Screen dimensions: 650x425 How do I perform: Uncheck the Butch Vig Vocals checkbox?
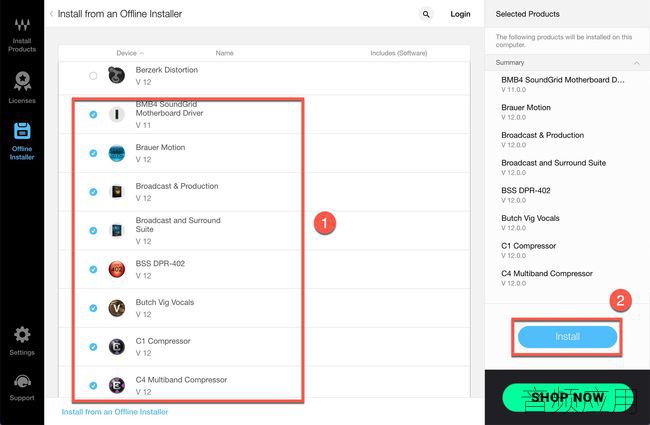[x=93, y=308]
